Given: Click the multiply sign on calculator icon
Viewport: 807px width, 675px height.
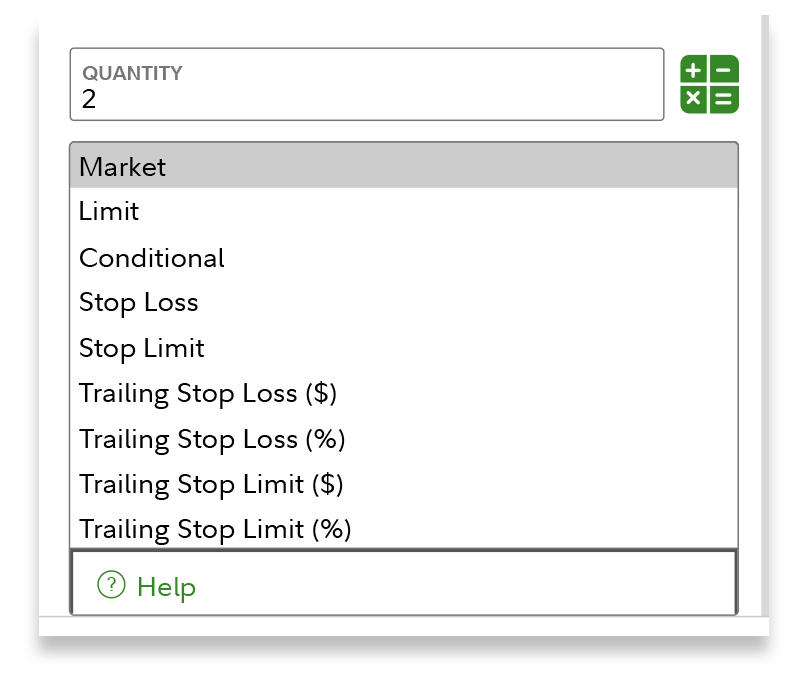Looking at the screenshot, I should click(x=695, y=98).
